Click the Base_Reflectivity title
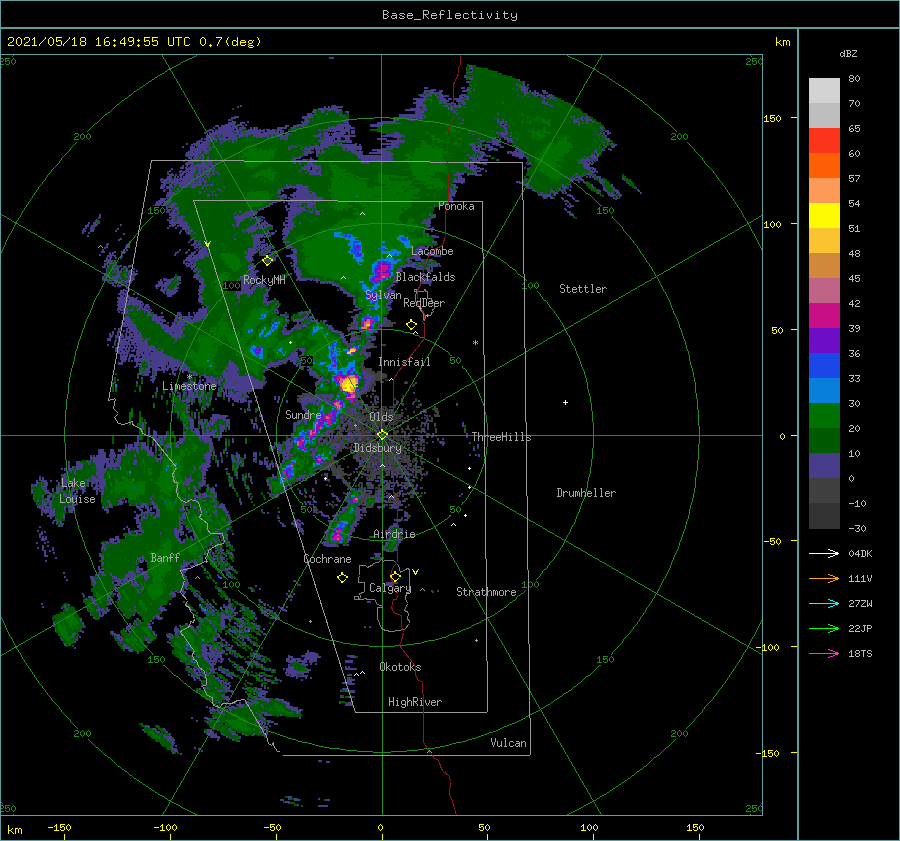900x841 pixels. [450, 15]
